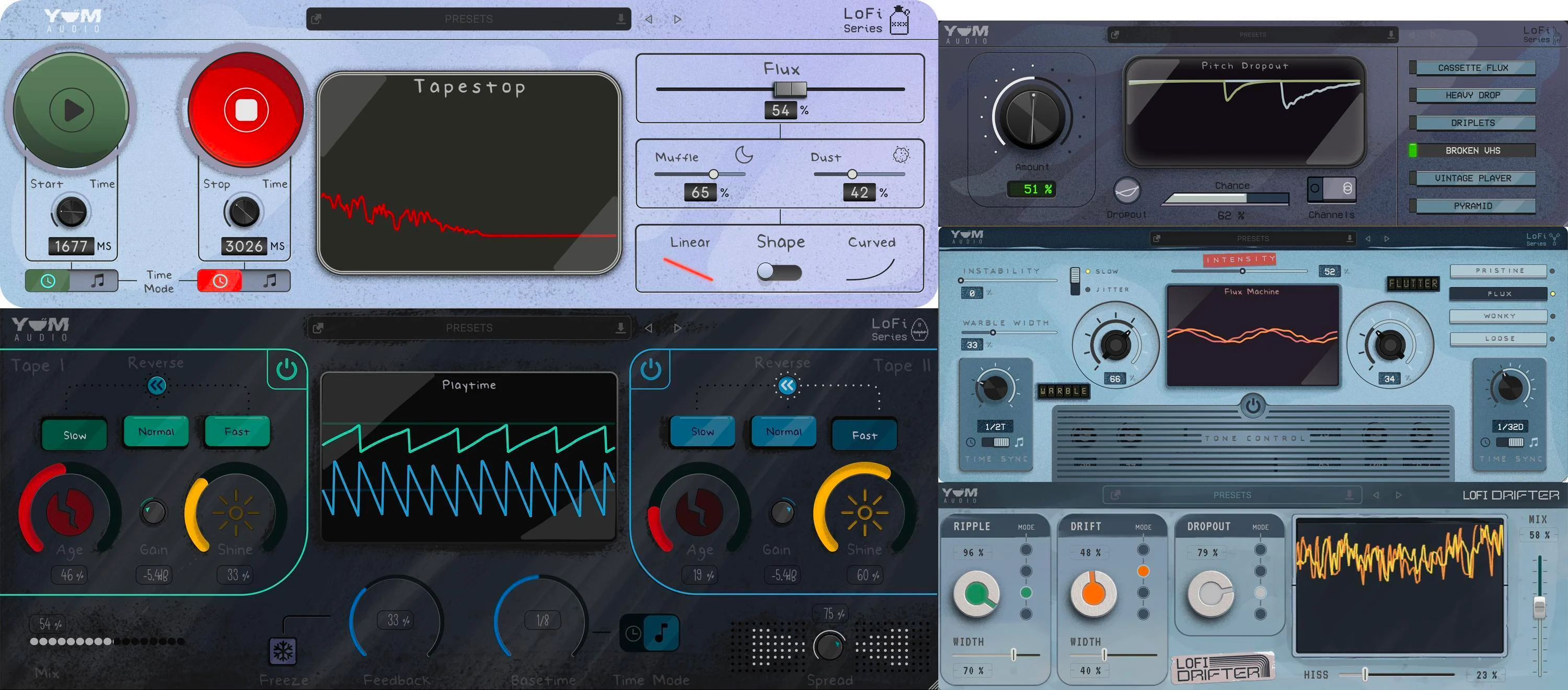Go to next preset in Tapestop
This screenshot has width=1568, height=690.
pyautogui.click(x=677, y=19)
